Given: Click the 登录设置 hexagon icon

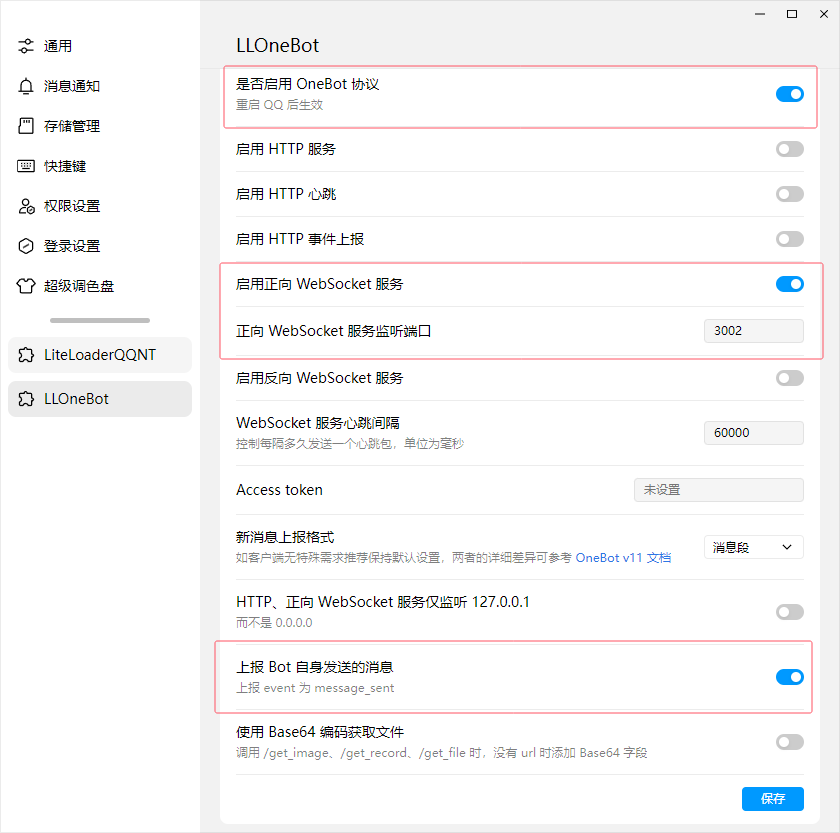Looking at the screenshot, I should tap(26, 246).
